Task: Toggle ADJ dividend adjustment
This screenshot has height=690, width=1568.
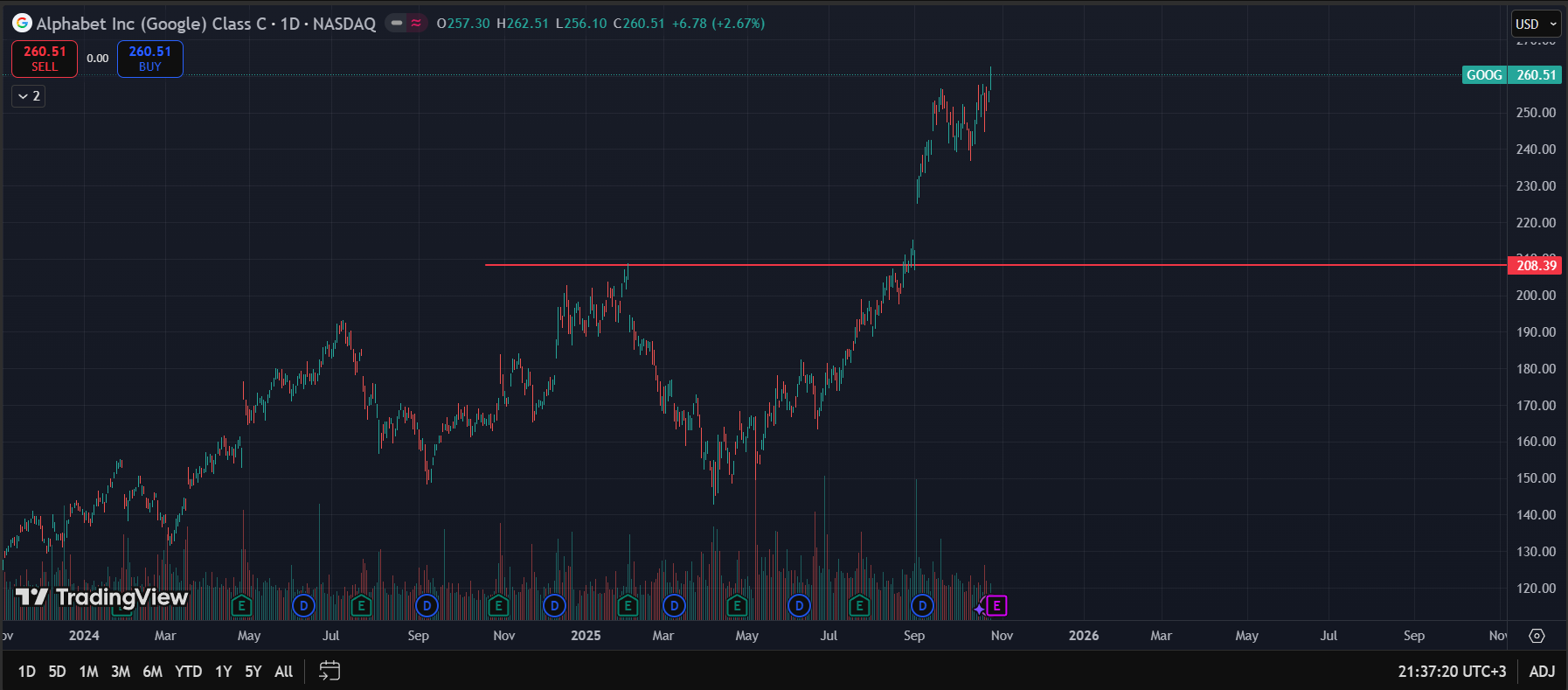Action: point(1542,671)
